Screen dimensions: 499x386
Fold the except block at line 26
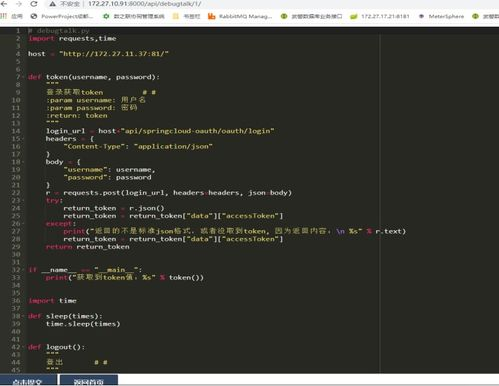(23, 224)
